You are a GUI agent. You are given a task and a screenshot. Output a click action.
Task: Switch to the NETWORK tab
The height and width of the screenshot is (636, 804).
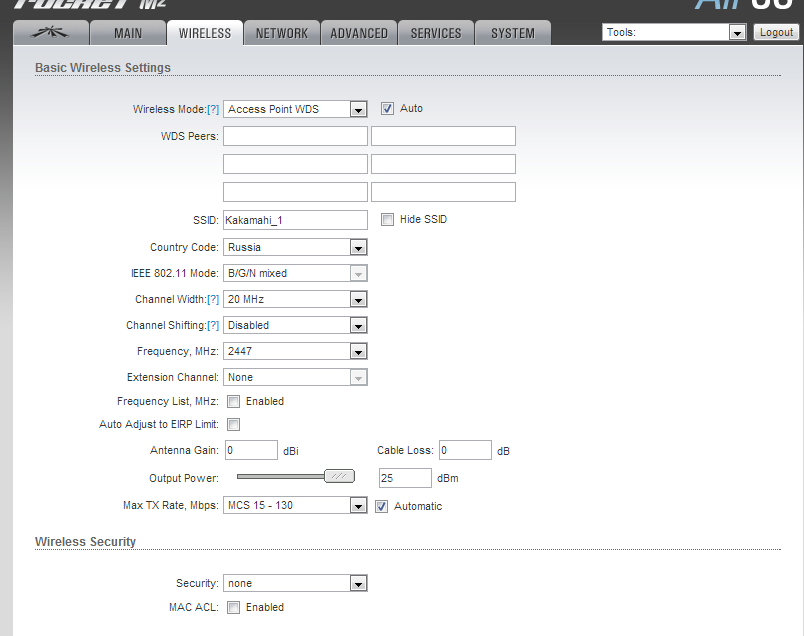282,33
